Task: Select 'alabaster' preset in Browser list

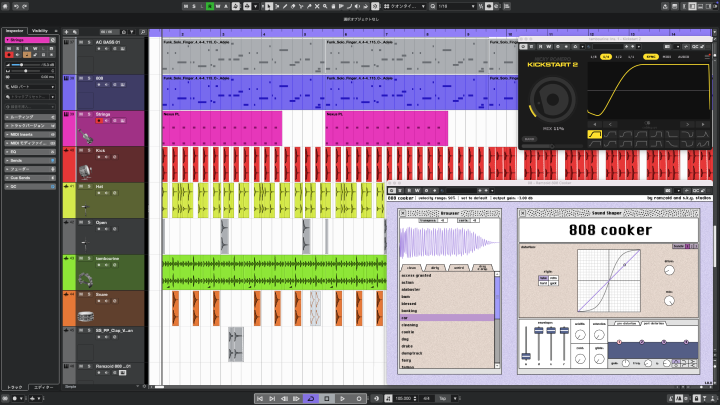Action: pos(411,290)
